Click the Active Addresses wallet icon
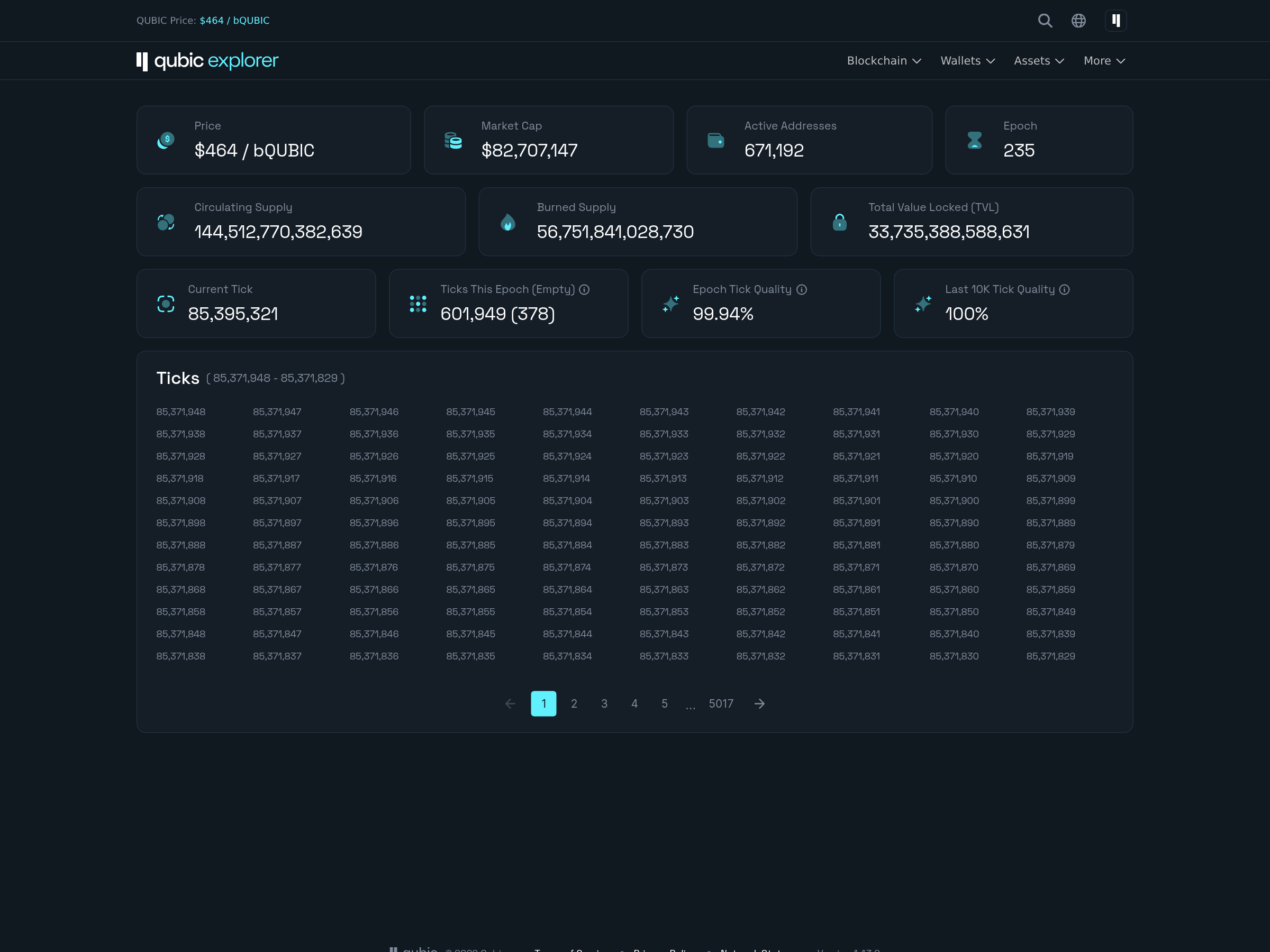Viewport: 1270px width, 952px height. 716,140
